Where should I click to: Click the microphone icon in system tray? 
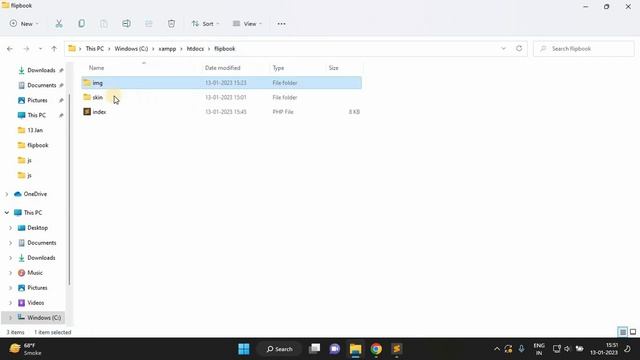point(521,349)
